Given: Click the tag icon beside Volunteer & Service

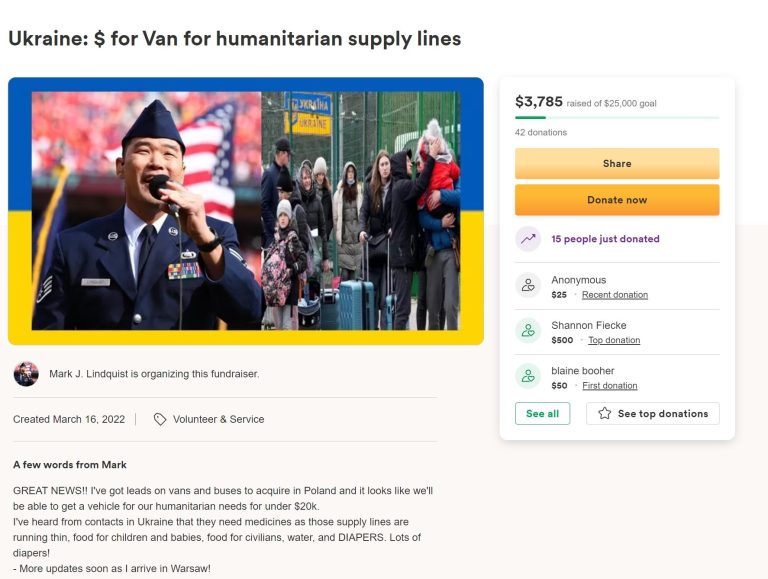Looking at the screenshot, I should [160, 419].
